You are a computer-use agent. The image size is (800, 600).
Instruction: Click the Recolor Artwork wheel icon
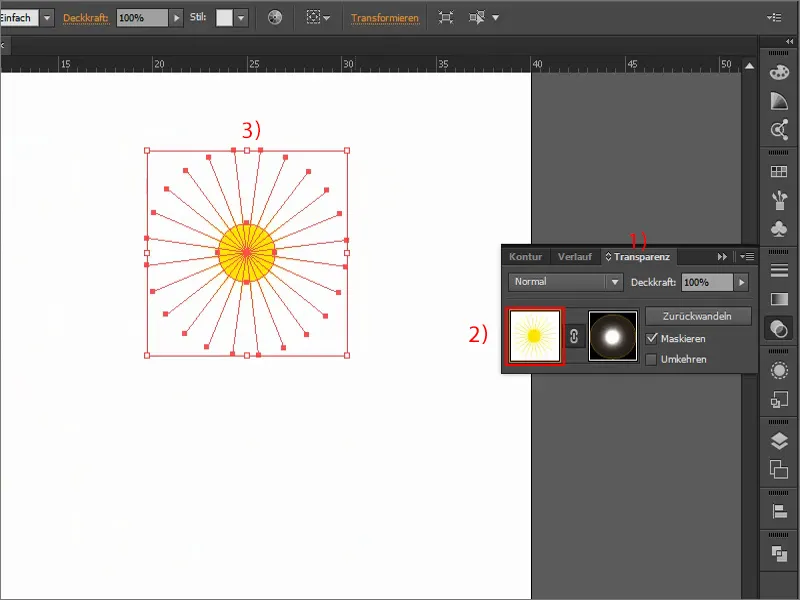pos(274,18)
